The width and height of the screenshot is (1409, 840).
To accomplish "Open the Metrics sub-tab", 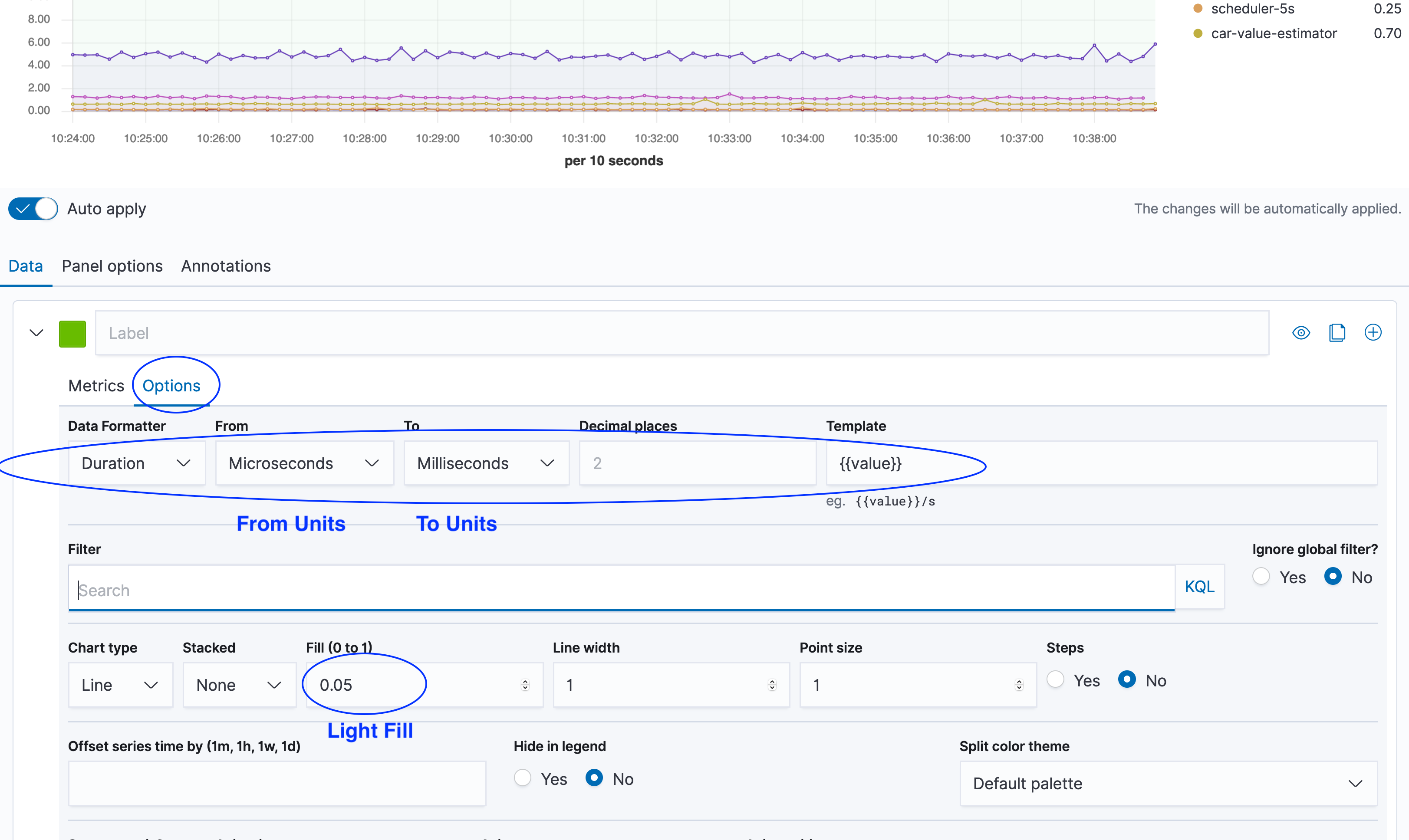I will [95, 385].
